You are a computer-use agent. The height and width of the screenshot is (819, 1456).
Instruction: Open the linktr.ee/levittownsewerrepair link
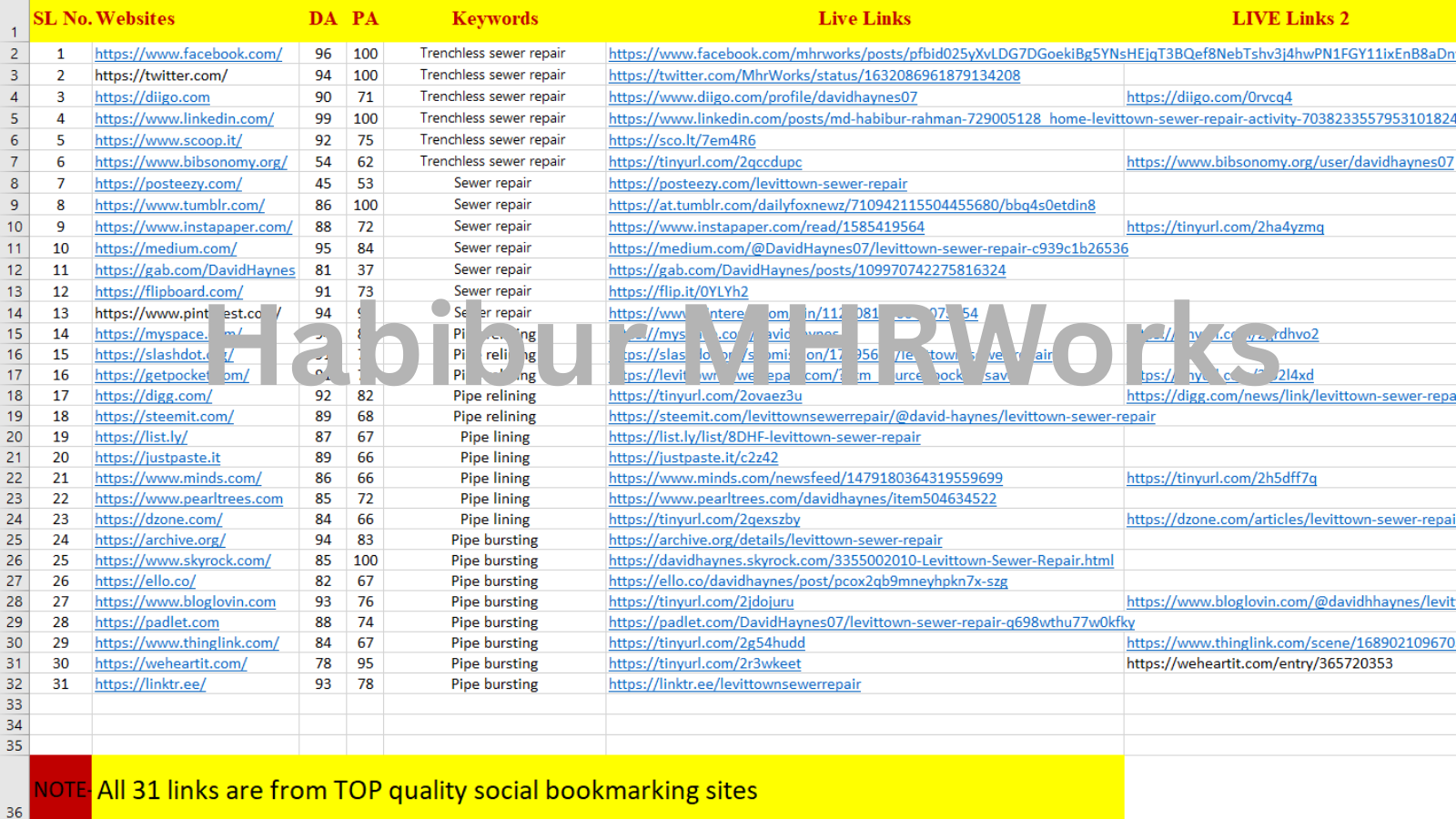[733, 684]
